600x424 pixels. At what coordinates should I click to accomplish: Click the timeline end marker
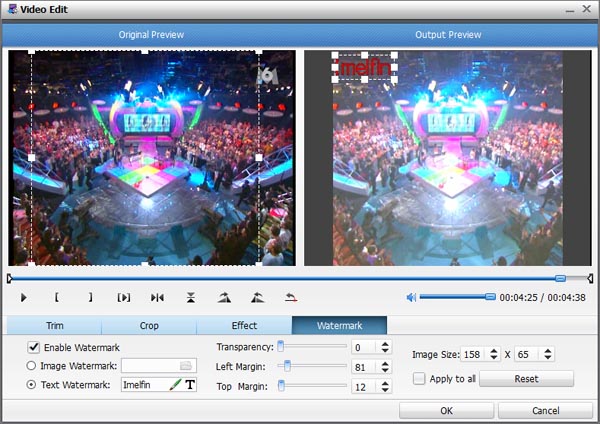point(590,278)
